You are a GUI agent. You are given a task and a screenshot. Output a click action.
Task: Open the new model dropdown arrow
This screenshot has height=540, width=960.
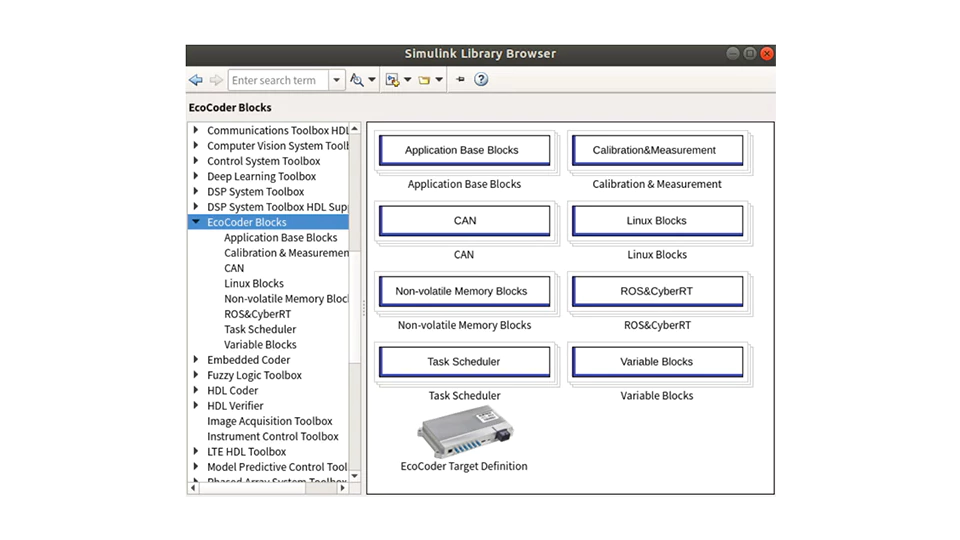point(408,80)
